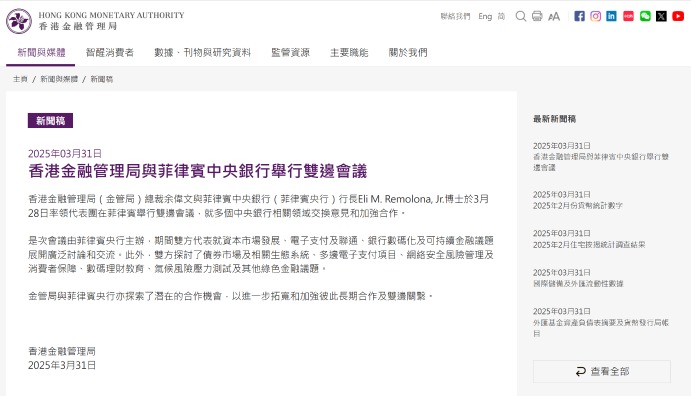The height and width of the screenshot is (396, 691).
Task: Click the printer icon
Action: click(x=537, y=16)
